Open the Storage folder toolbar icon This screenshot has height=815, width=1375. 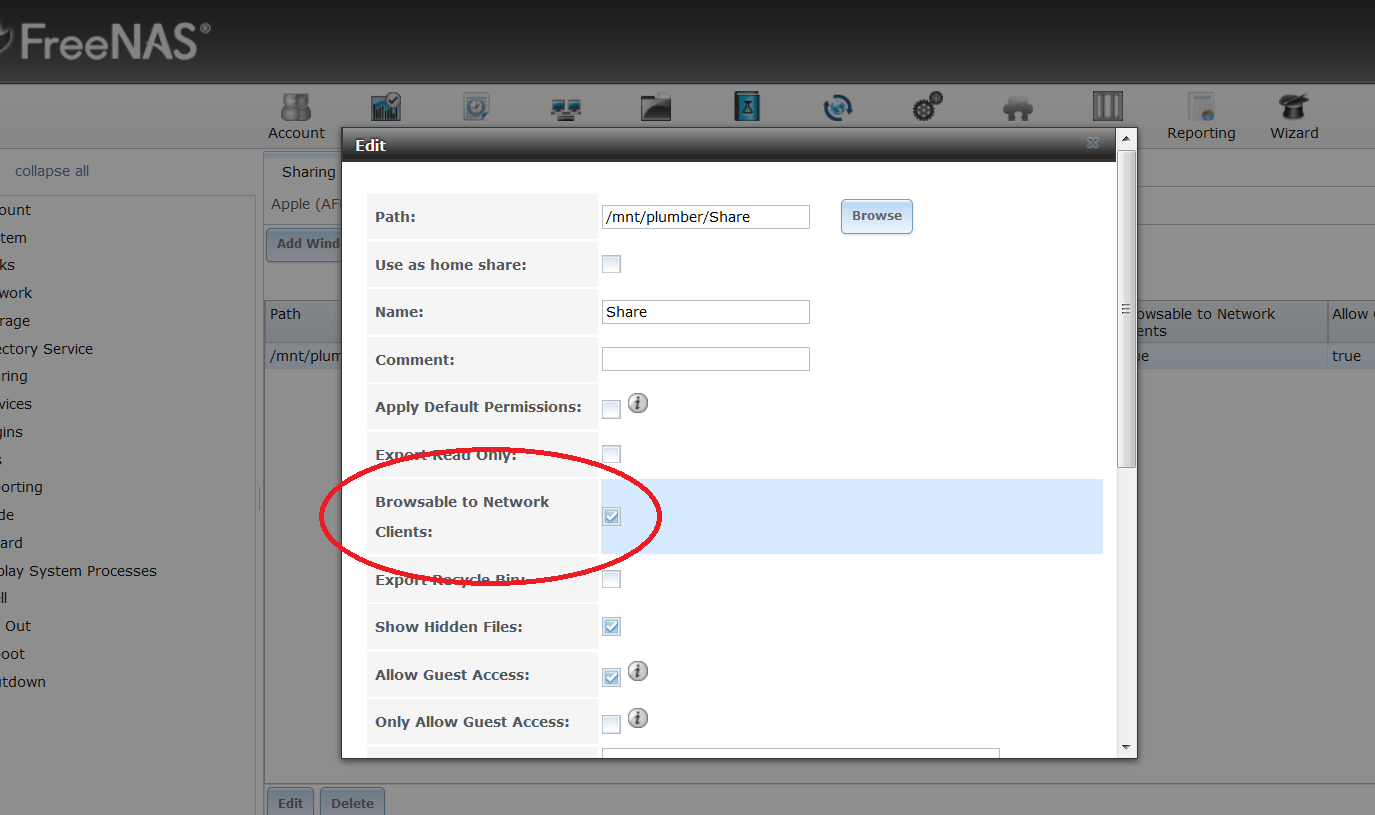[656, 107]
